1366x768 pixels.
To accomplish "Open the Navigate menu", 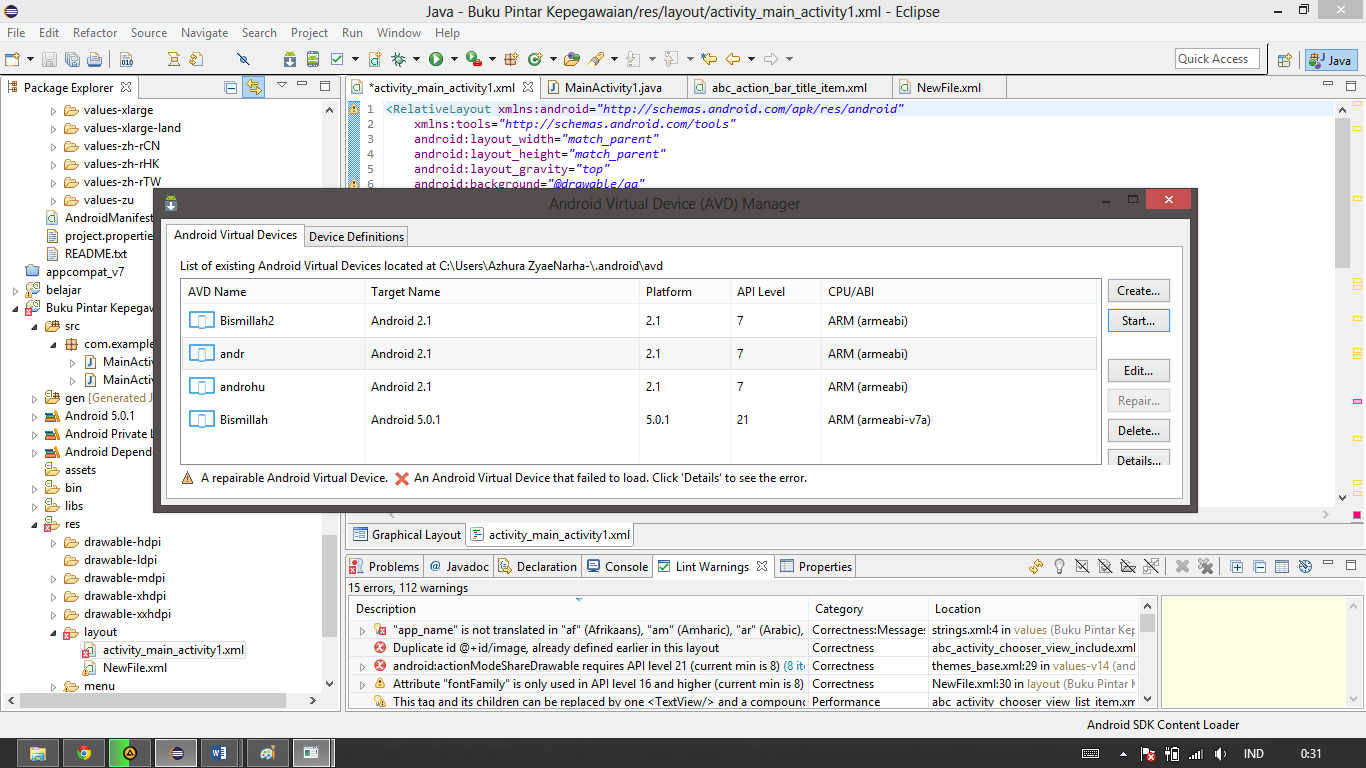I will tap(204, 33).
